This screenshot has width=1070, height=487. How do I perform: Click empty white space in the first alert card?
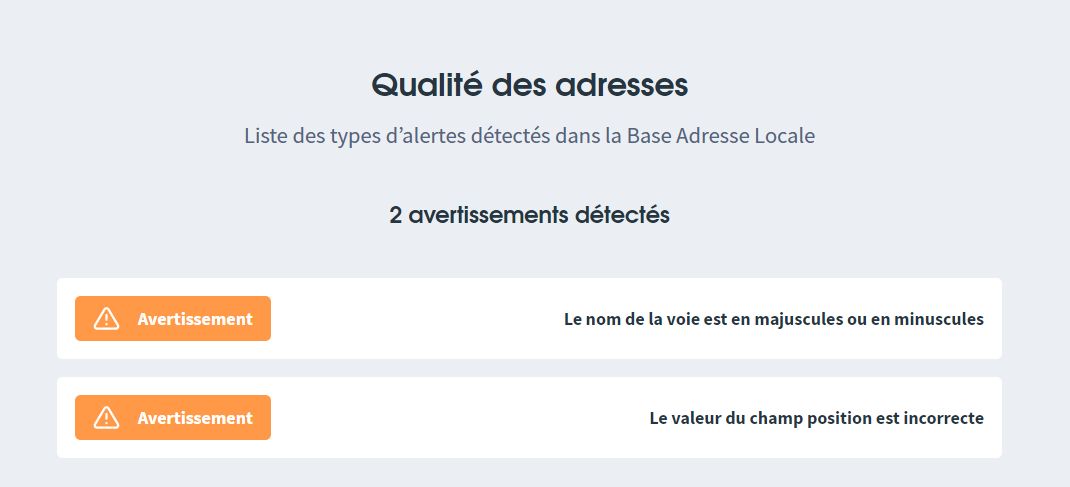[x=416, y=319]
